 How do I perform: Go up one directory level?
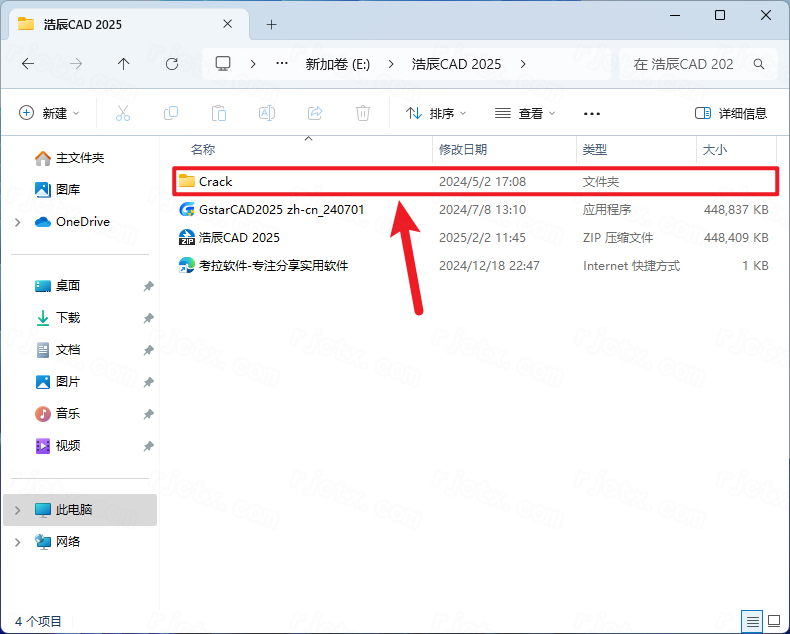[123, 63]
